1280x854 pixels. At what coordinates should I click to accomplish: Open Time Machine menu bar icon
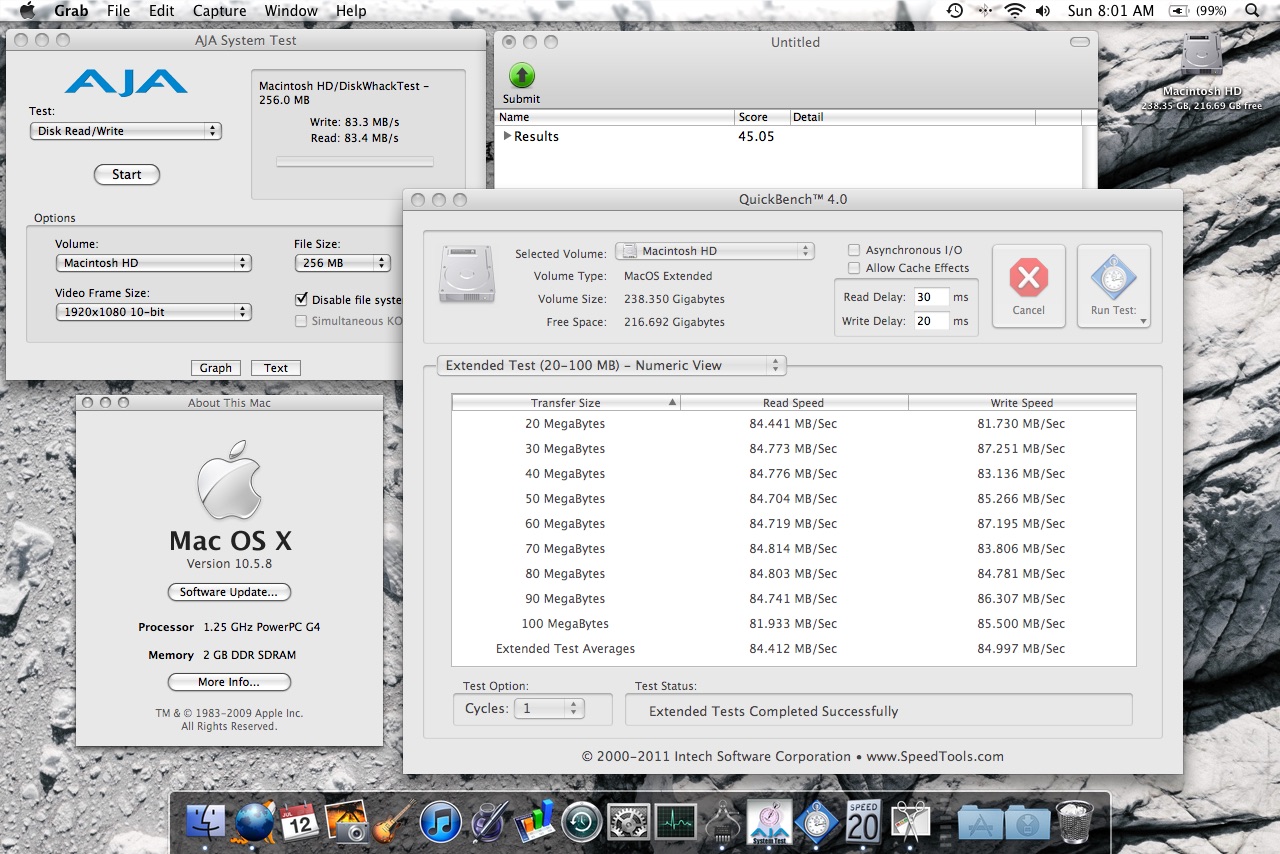tap(955, 11)
